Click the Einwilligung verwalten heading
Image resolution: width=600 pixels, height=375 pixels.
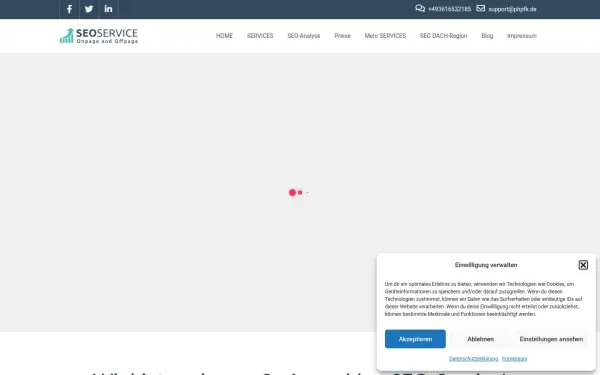pyautogui.click(x=486, y=265)
